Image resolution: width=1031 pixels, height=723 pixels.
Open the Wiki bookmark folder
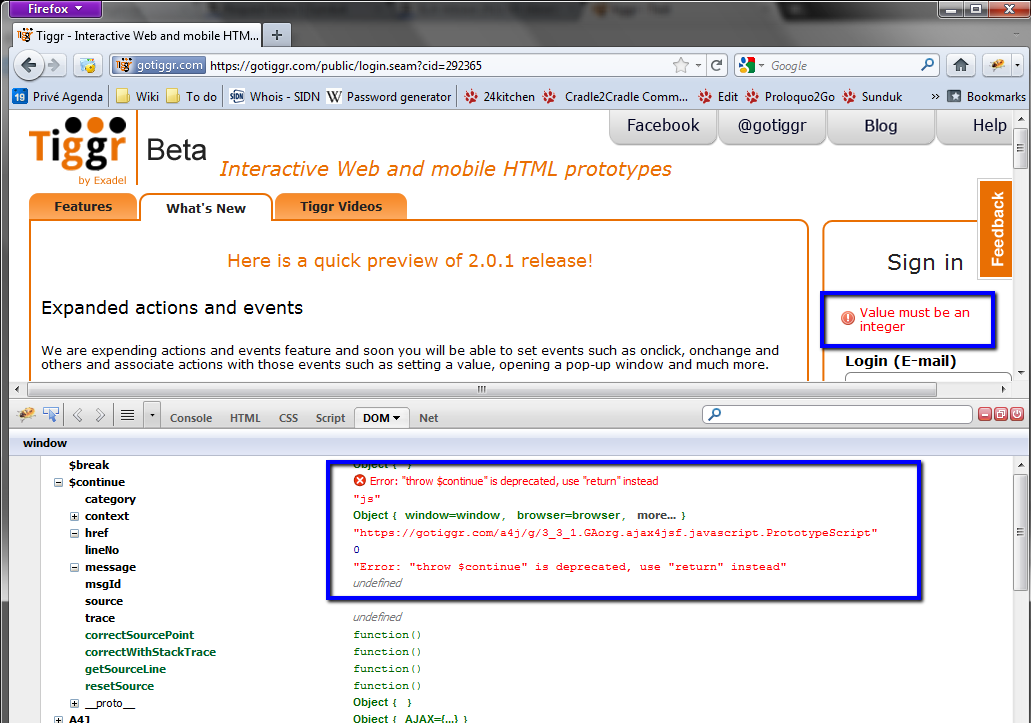click(137, 97)
